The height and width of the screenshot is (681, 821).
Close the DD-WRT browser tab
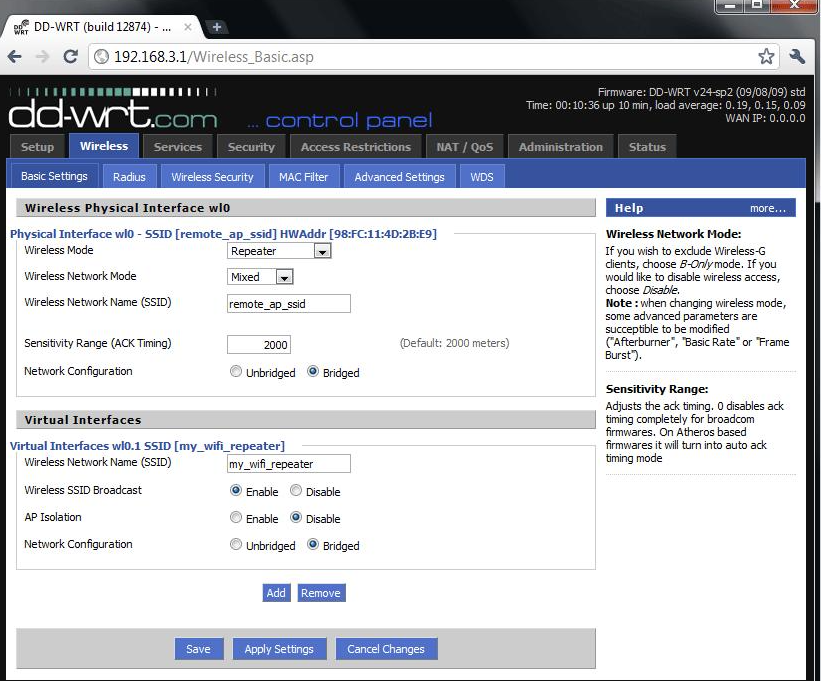point(187,27)
